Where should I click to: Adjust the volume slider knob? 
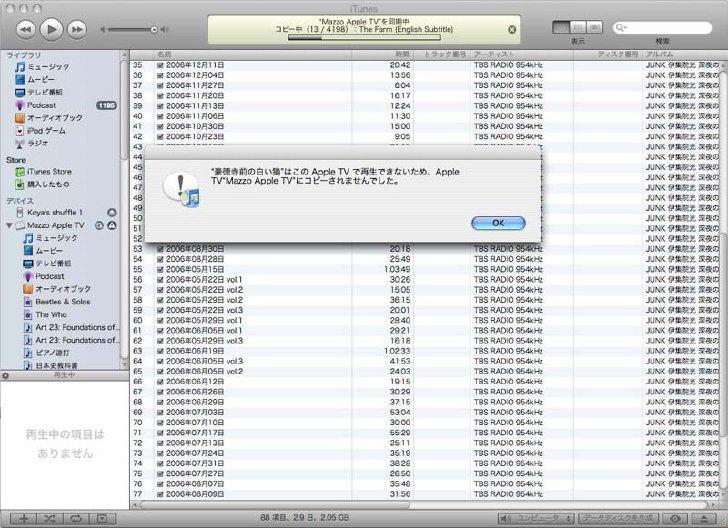pos(154,30)
